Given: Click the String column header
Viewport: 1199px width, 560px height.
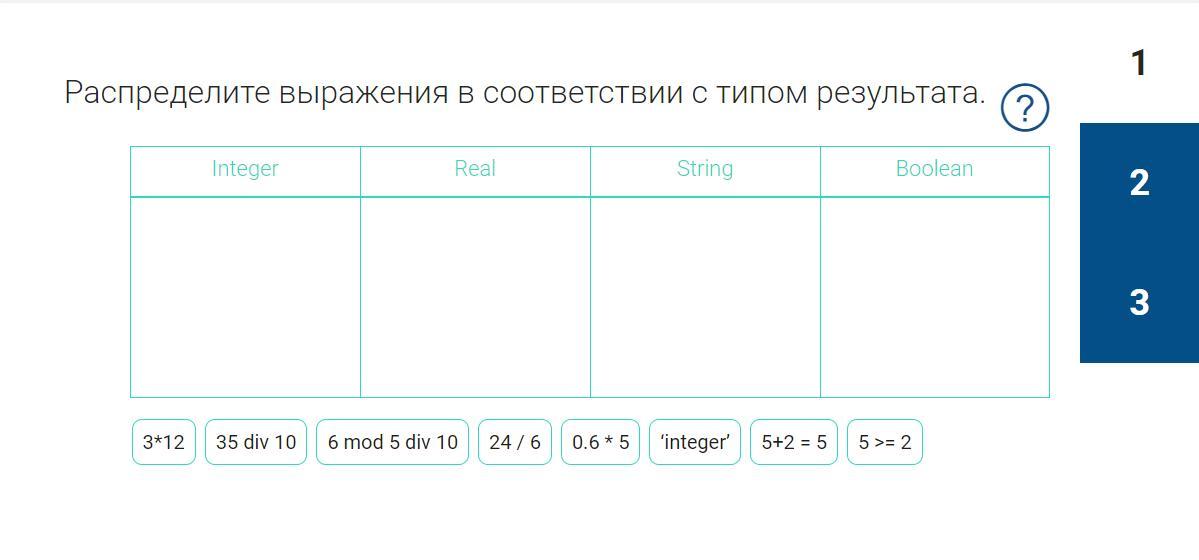Looking at the screenshot, I should tap(705, 169).
